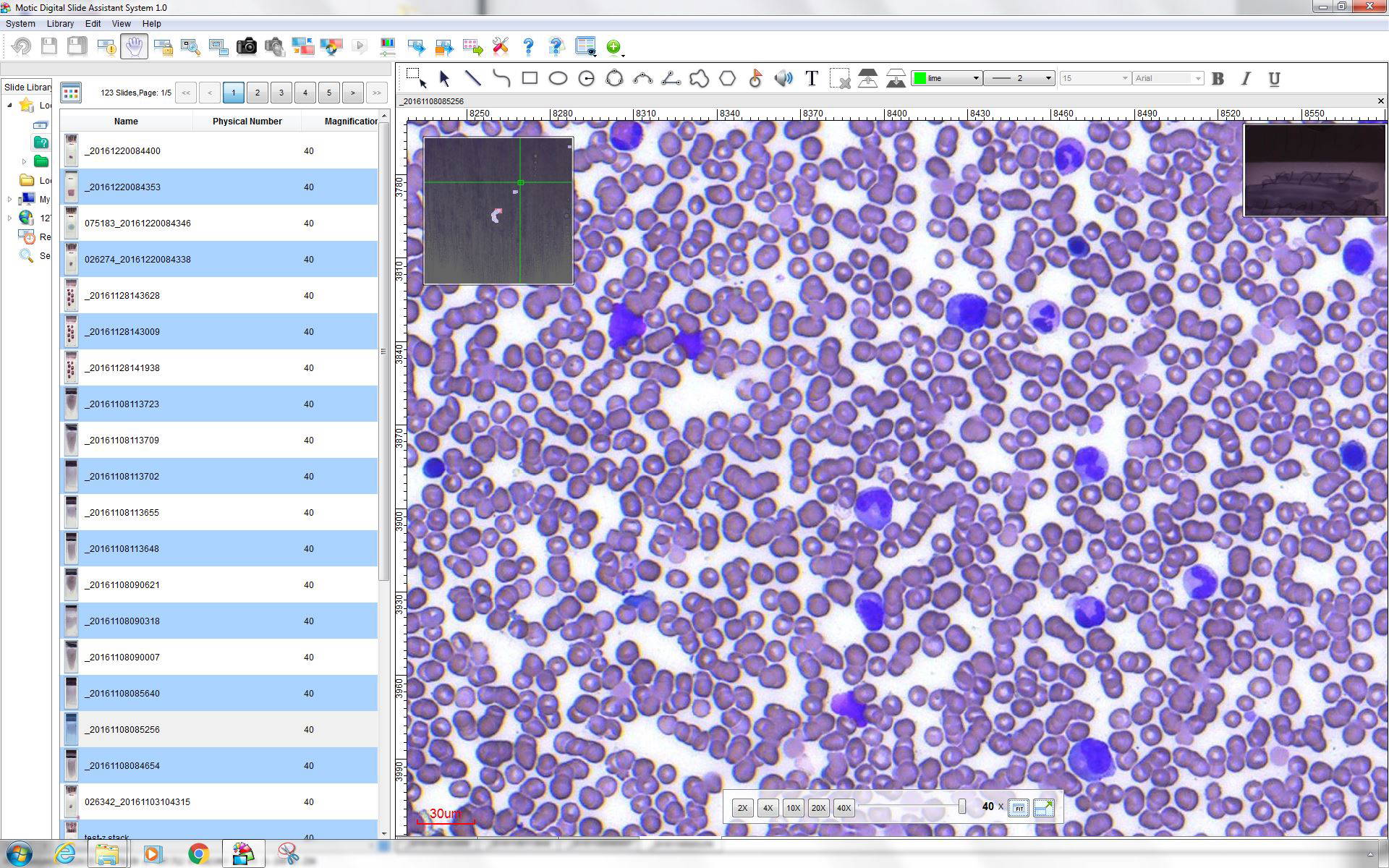This screenshot has height=868, width=1389.
Task: Open the line width dropdown showing 2
Action: 1047,78
